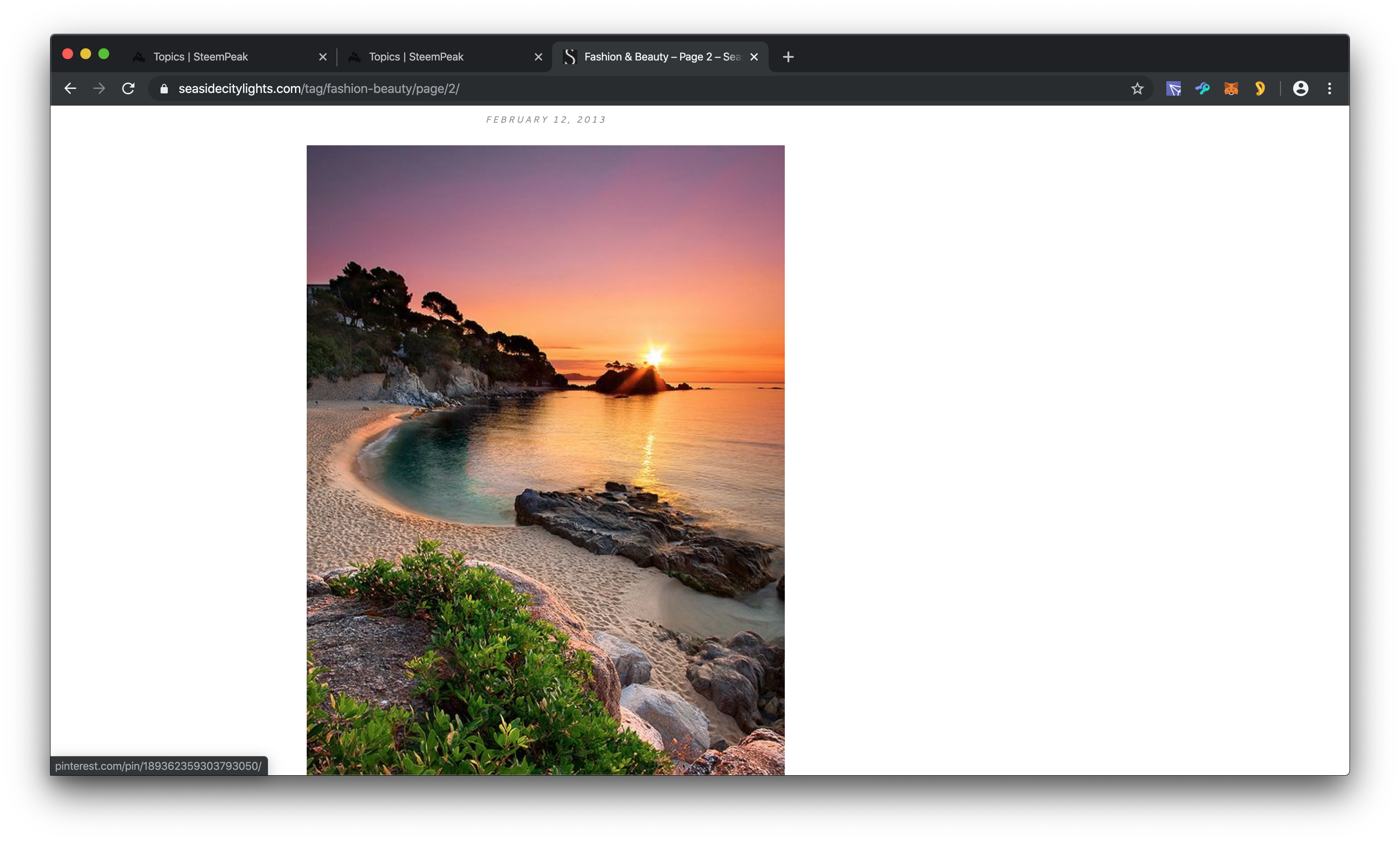Open the teal keys Keychain extension
This screenshot has width=1400, height=842.
pyautogui.click(x=1202, y=88)
